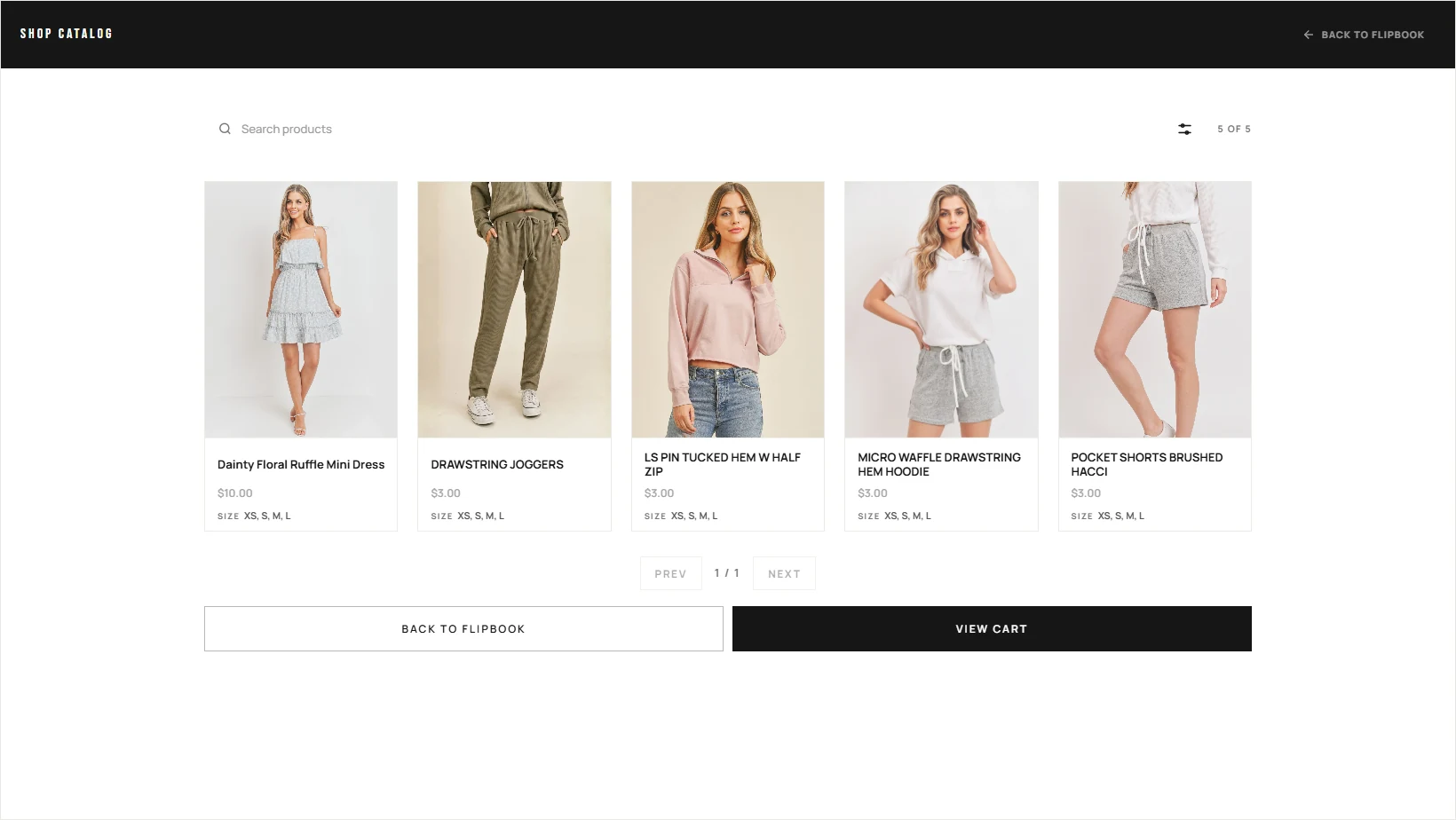Click POCKET SHORTS BRUSHED HACCI name
Image resolution: width=1456 pixels, height=820 pixels.
tap(1147, 464)
